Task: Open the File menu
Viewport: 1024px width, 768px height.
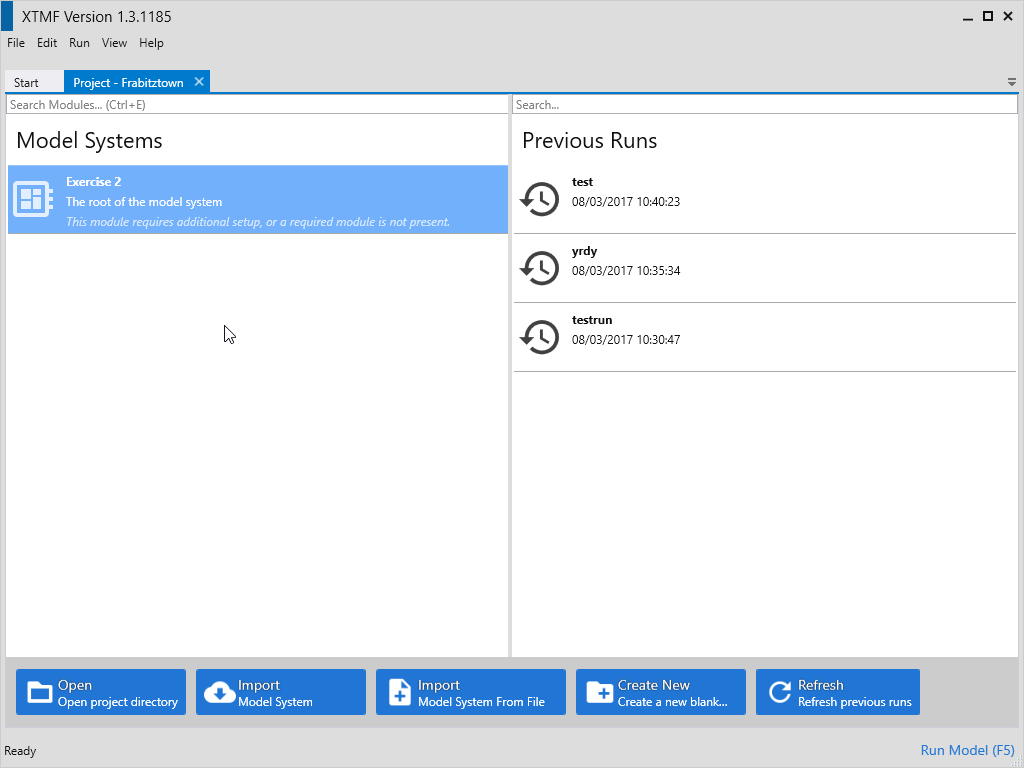Action: [16, 43]
